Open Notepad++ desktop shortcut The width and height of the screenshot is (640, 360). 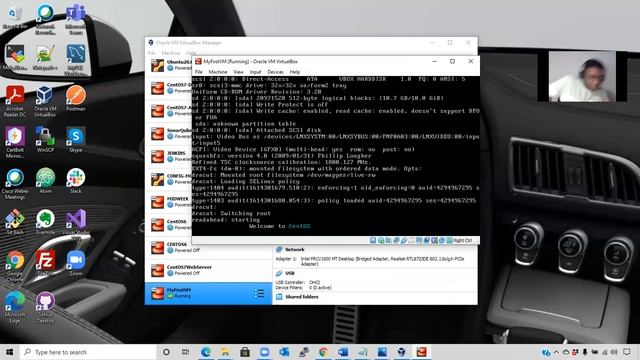click(x=45, y=58)
